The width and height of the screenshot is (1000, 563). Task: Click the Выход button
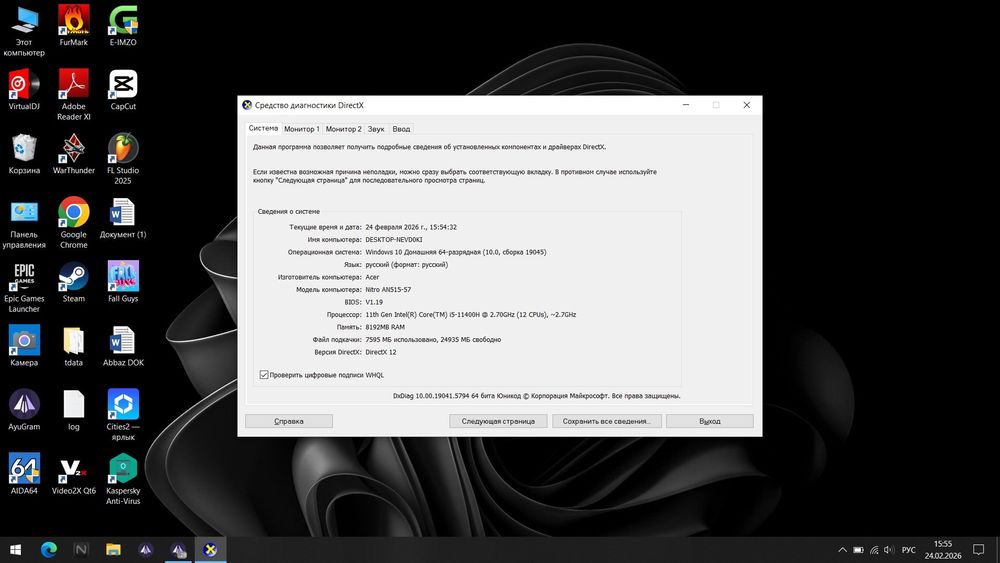[710, 421]
